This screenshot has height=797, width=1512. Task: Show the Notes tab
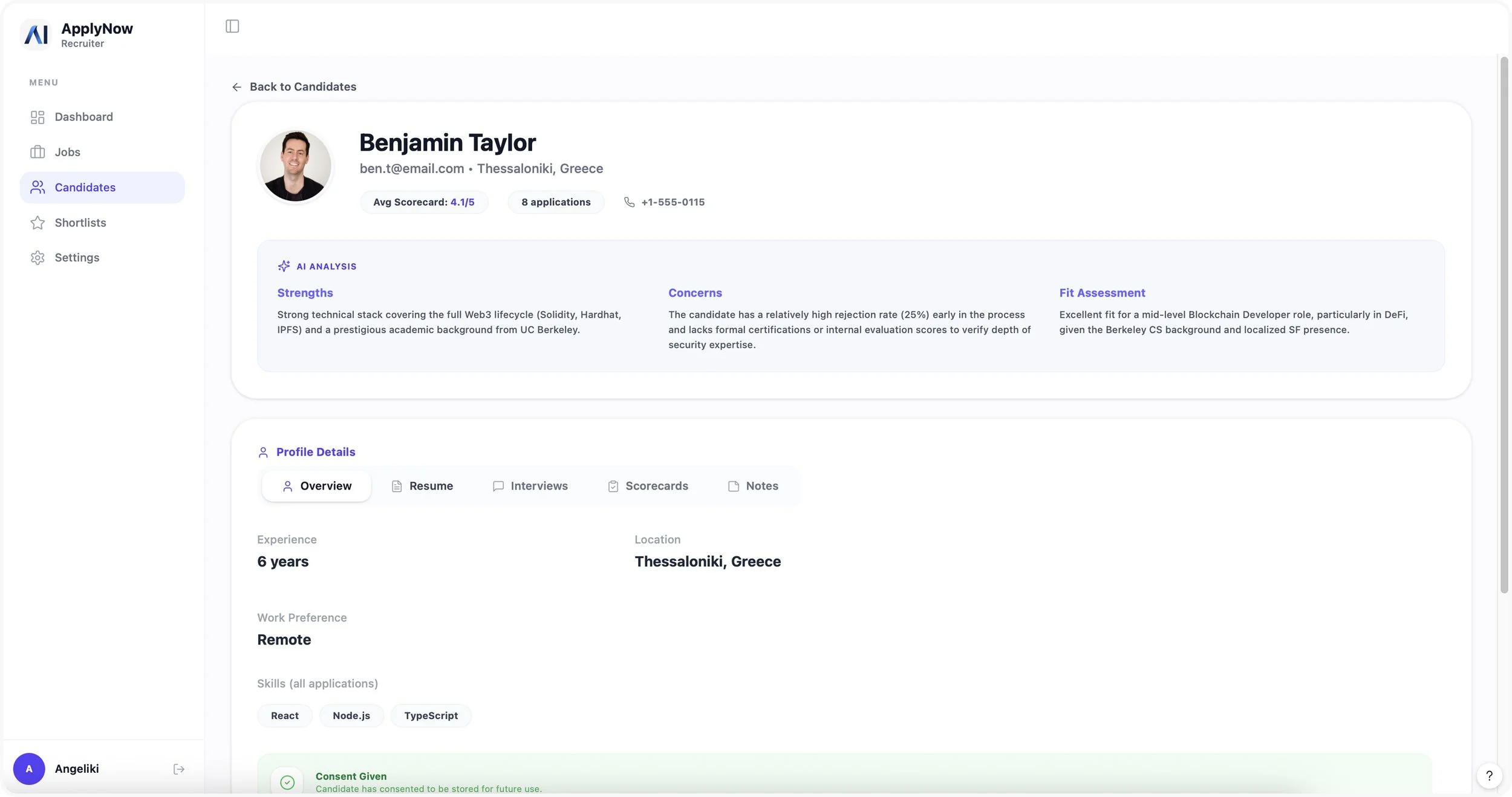(x=753, y=486)
